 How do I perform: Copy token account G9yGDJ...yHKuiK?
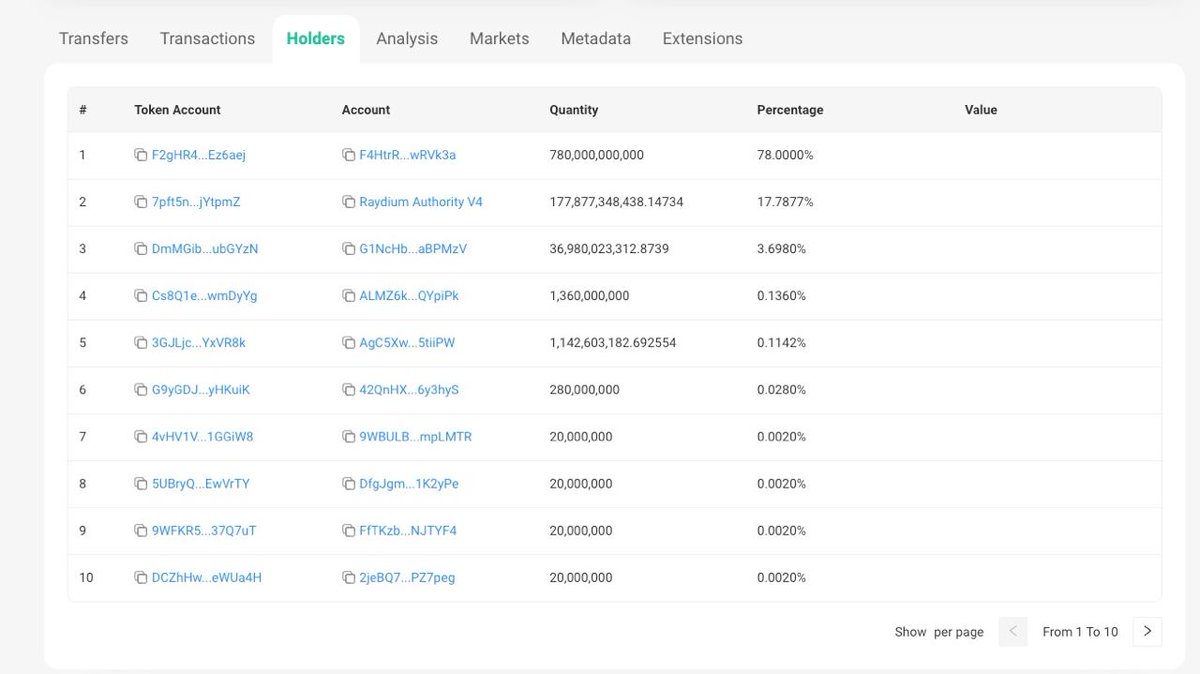[141, 390]
